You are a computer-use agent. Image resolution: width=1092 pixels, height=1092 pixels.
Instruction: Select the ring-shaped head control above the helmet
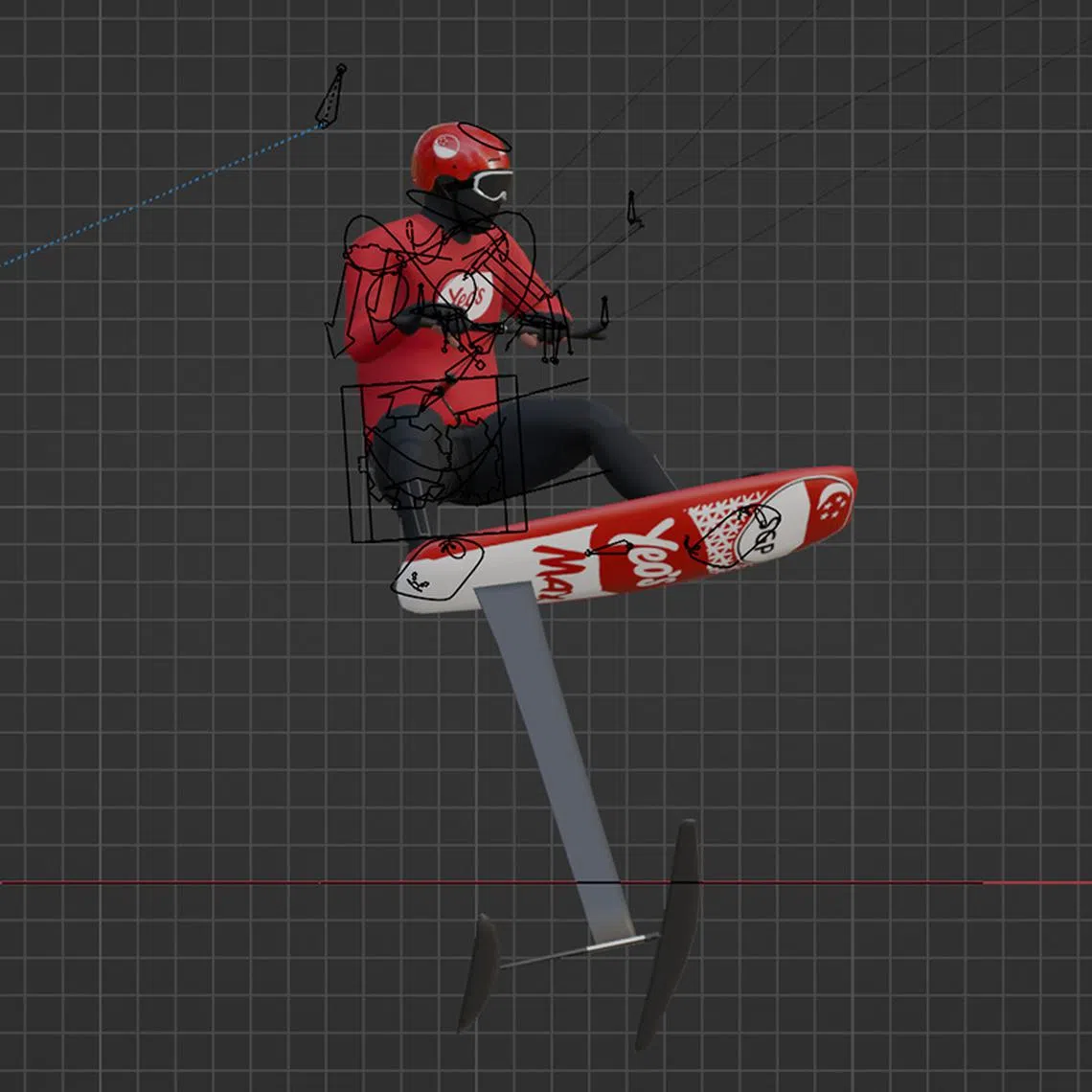click(485, 136)
